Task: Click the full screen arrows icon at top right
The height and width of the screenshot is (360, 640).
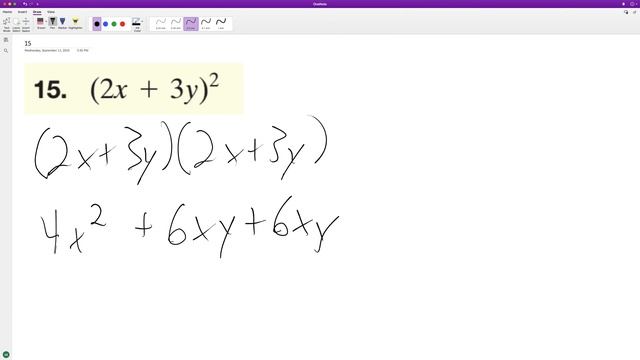Action: [635, 12]
